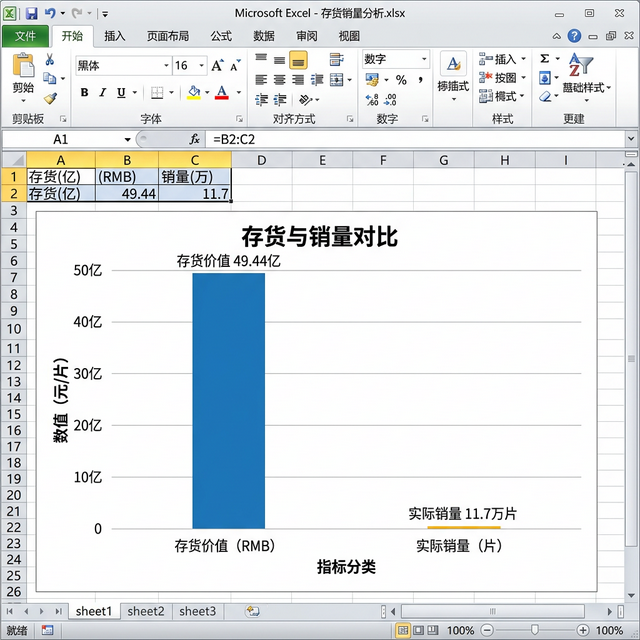Expand the font size dropdown showing 16
The image size is (640, 640).
point(203,65)
